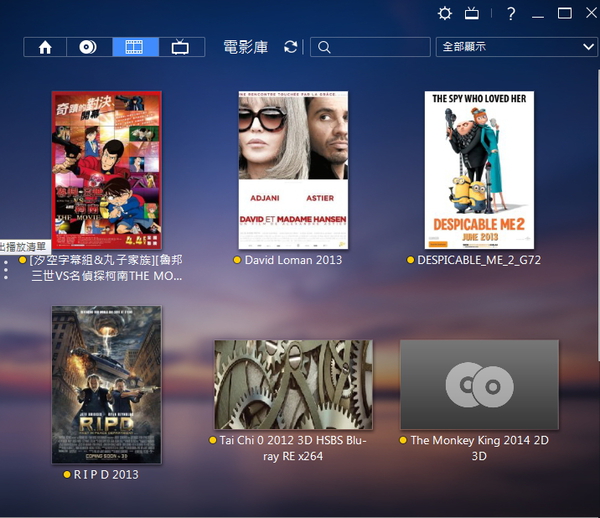Switch to TV mode from title bar
Image resolution: width=600 pixels, height=518 pixels.
[472, 13]
